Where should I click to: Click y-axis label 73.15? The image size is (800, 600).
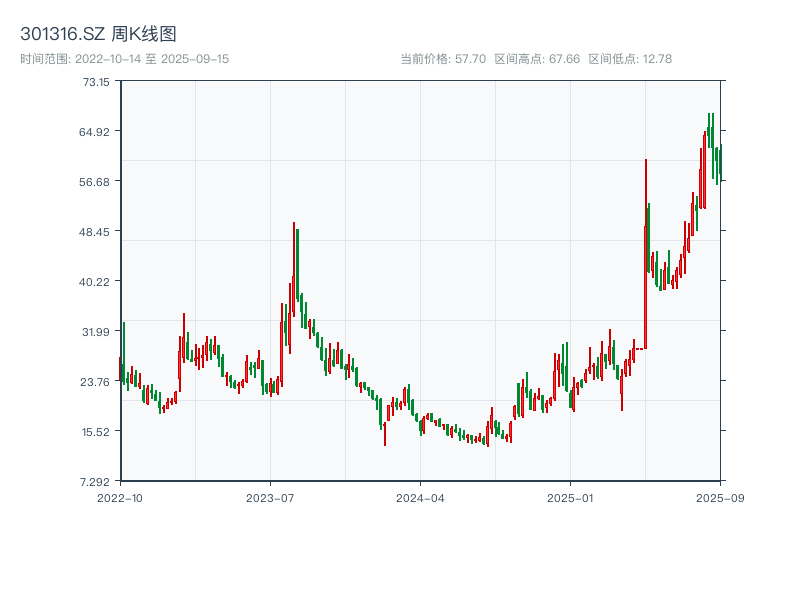[96, 82]
